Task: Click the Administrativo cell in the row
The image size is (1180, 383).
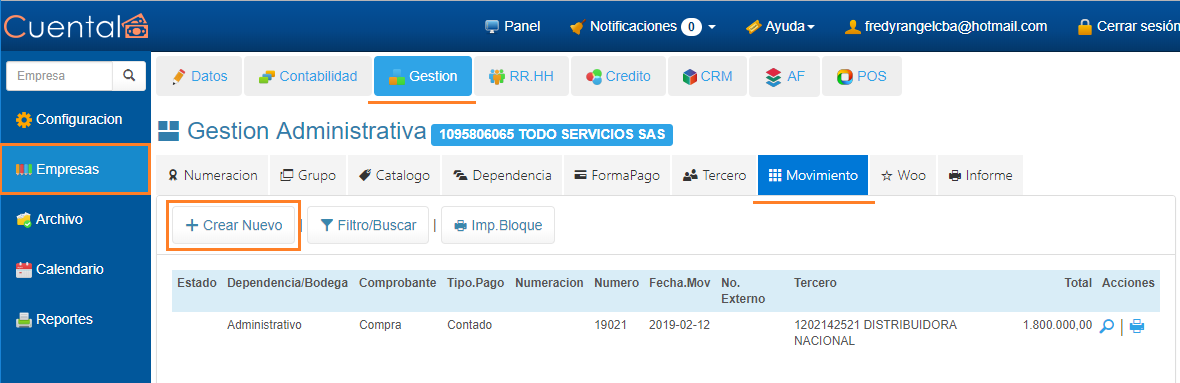Action: click(x=264, y=325)
